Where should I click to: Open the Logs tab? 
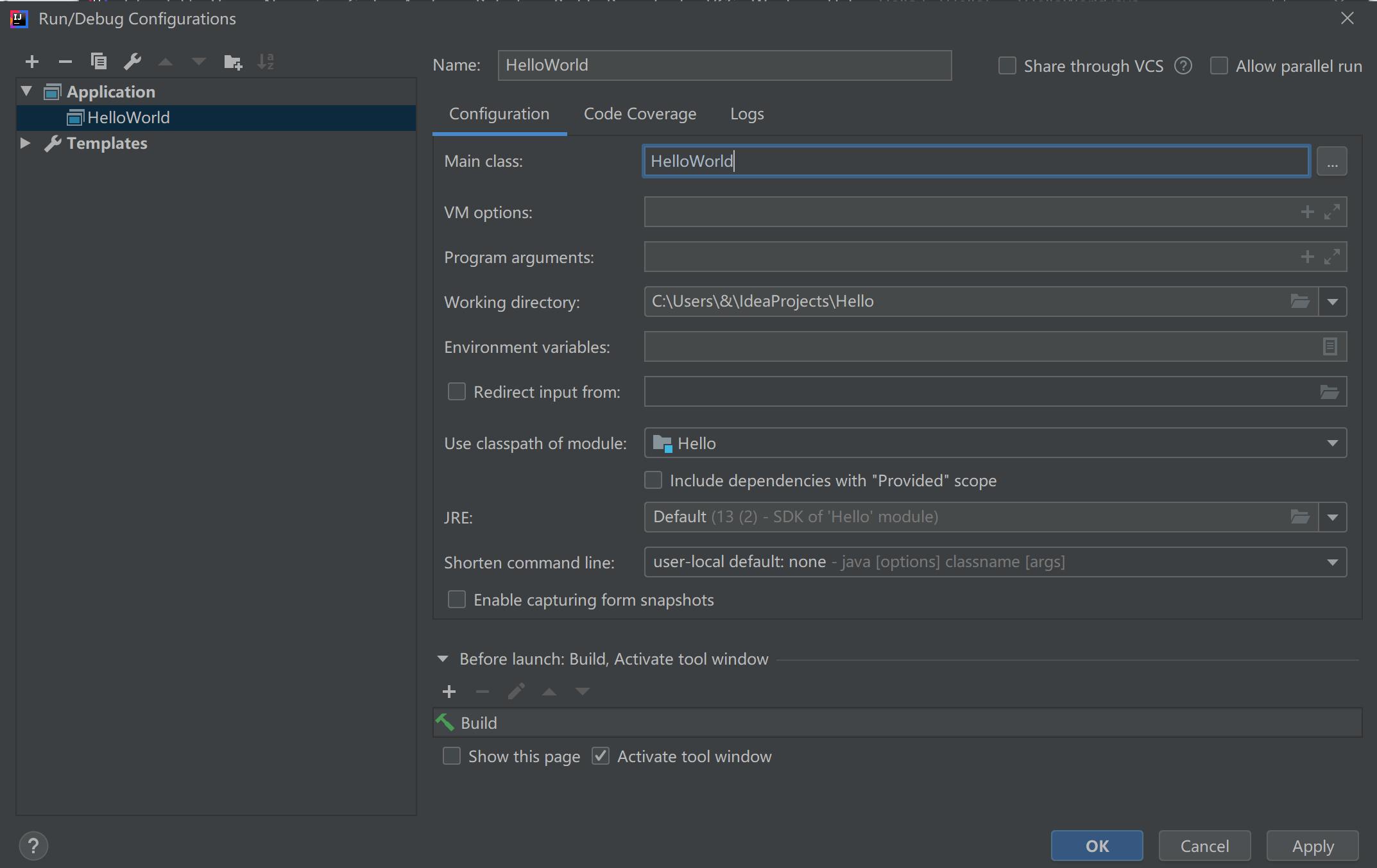pos(746,114)
